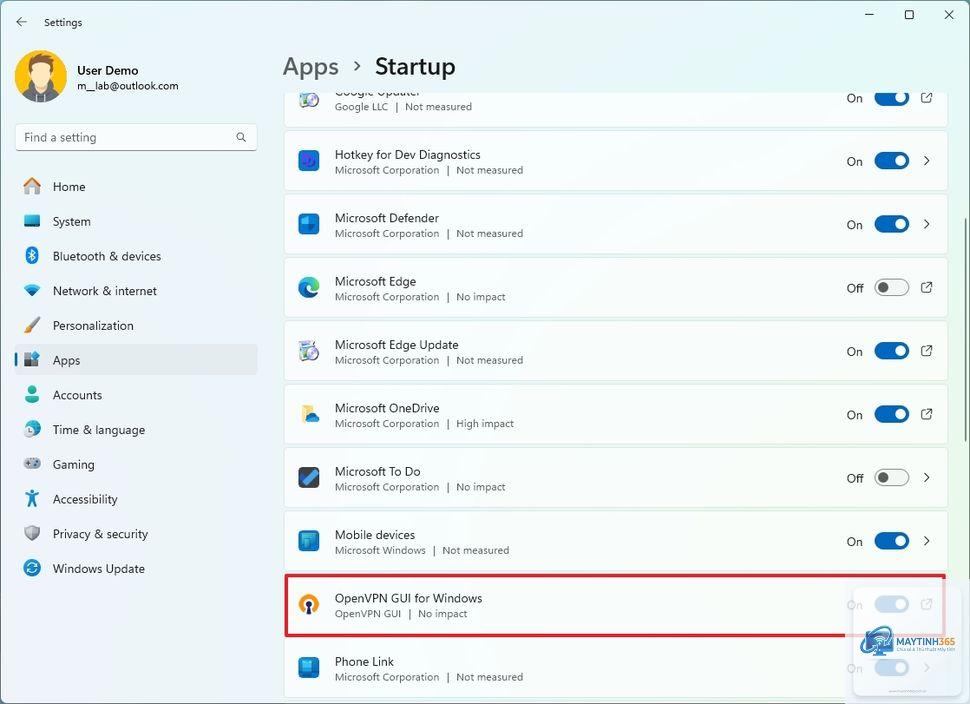Click the search magnifier icon
970x704 pixels.
click(x=241, y=137)
